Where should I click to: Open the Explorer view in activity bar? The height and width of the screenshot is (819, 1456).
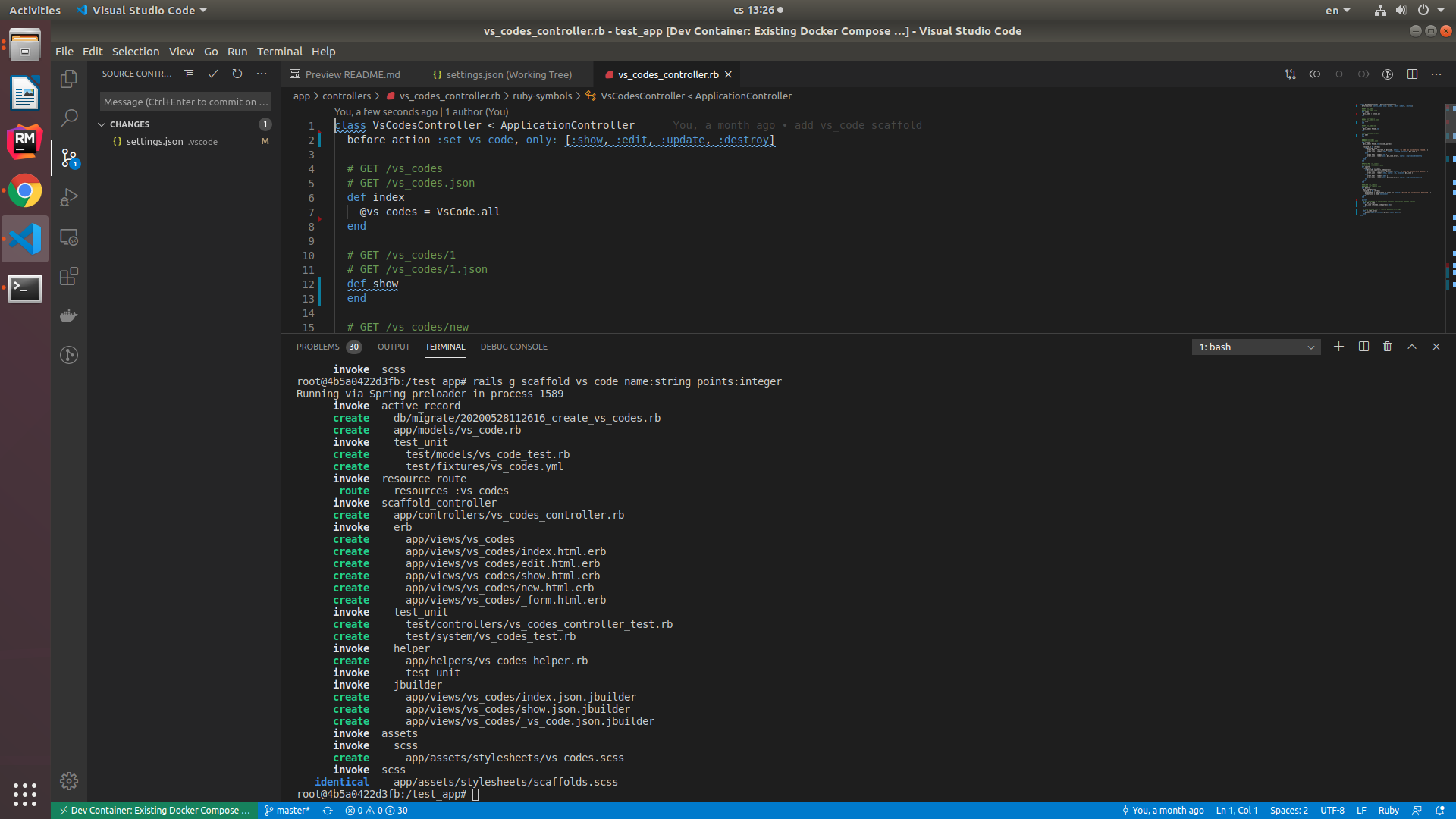tap(69, 78)
